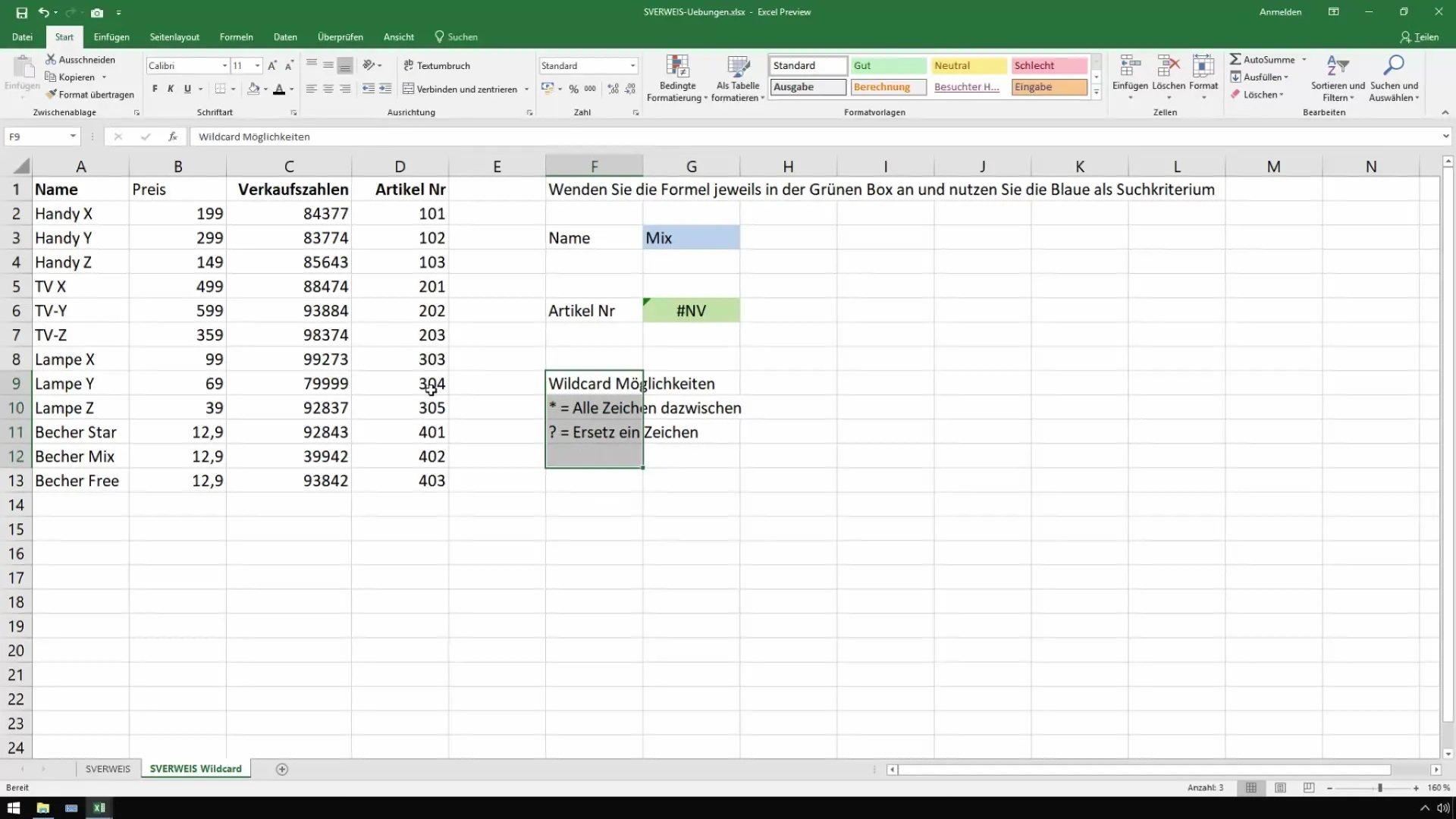The image size is (1456, 819).
Task: Toggle middle vertical alignment
Action: pyautogui.click(x=328, y=65)
